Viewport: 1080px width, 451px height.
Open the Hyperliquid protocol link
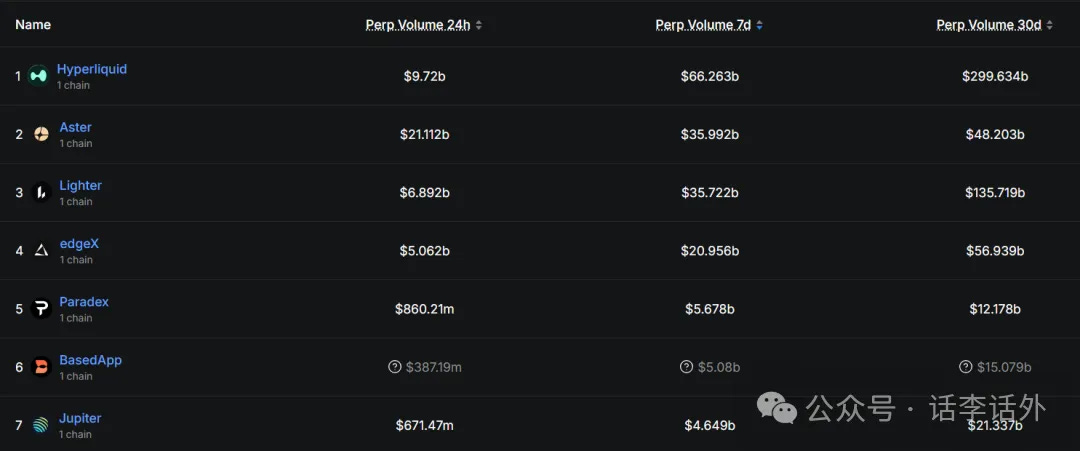tap(91, 69)
